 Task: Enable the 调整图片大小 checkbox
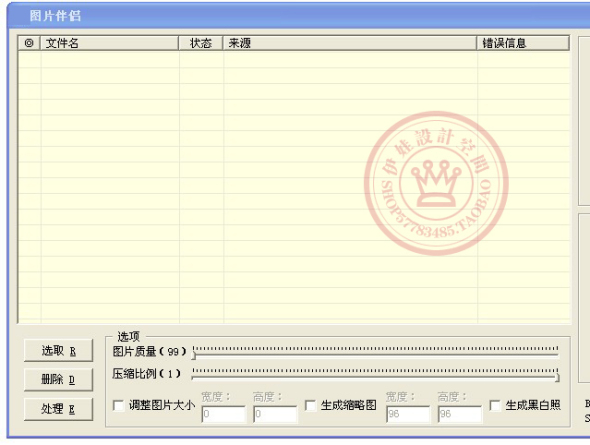coord(119,406)
